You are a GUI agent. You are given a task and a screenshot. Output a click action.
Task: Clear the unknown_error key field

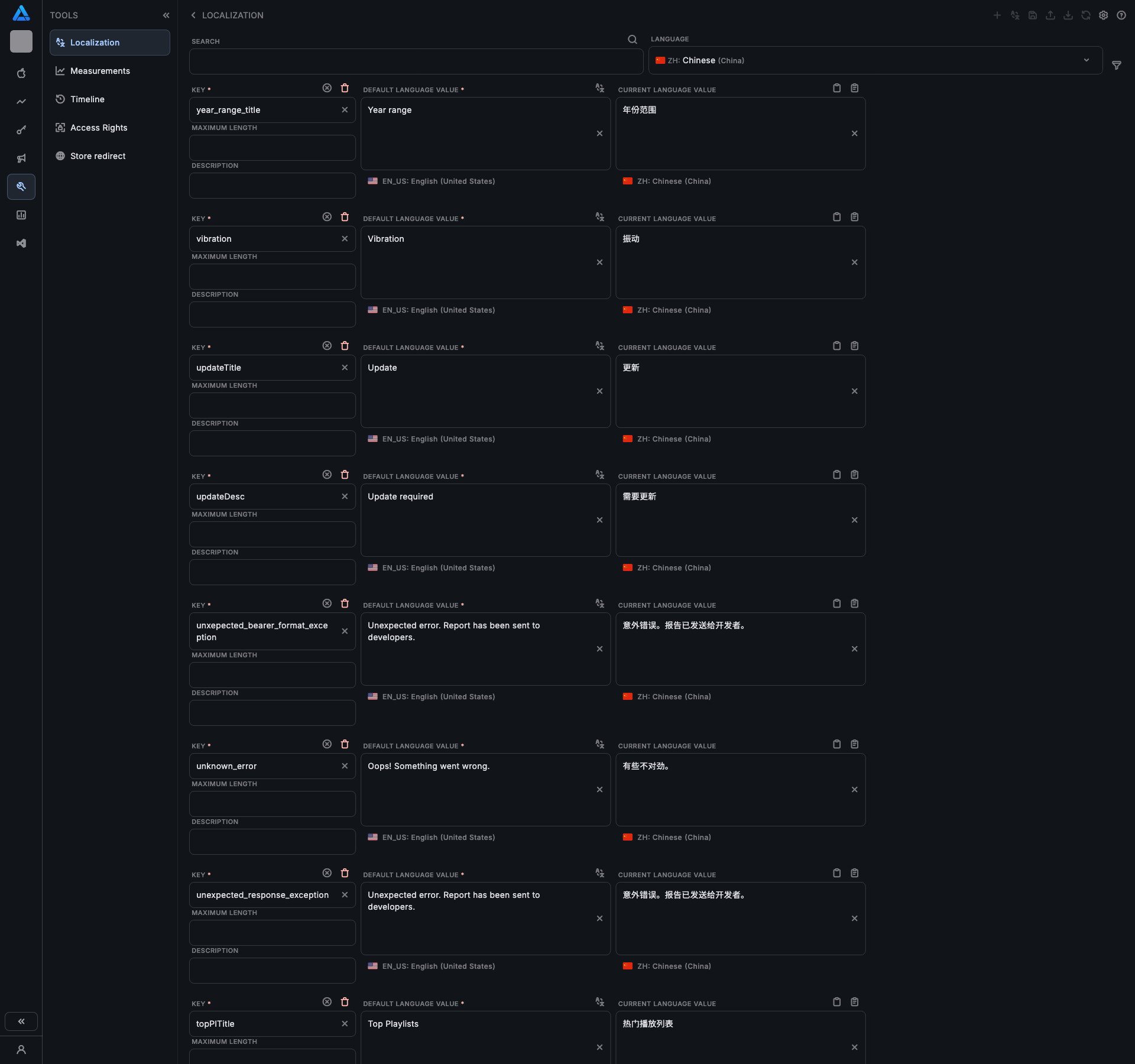345,766
